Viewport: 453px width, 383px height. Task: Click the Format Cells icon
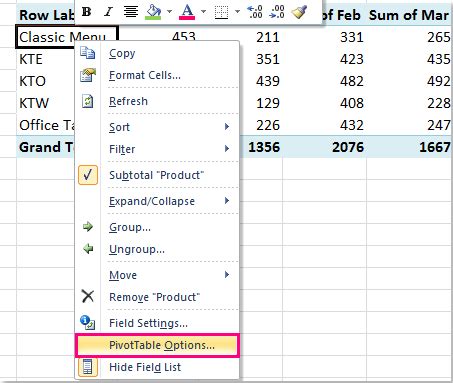click(88, 75)
